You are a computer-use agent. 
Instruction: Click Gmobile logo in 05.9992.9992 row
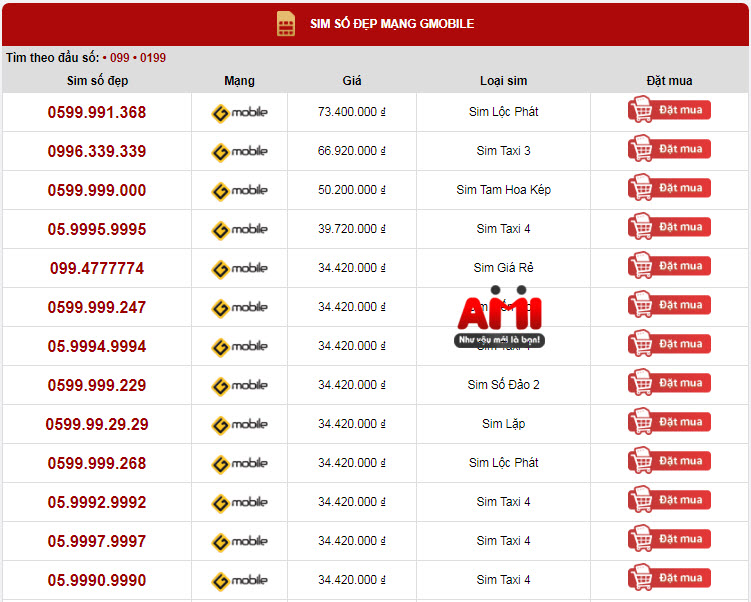[x=239, y=503]
